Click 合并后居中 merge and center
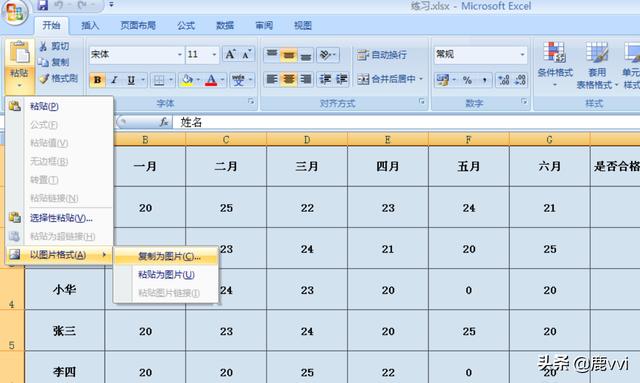 pos(386,79)
